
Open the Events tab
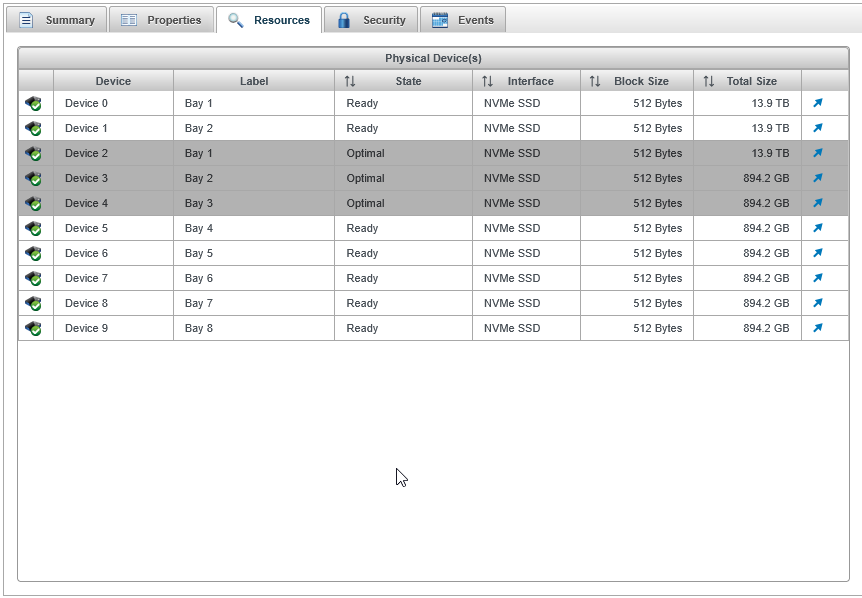(x=463, y=20)
